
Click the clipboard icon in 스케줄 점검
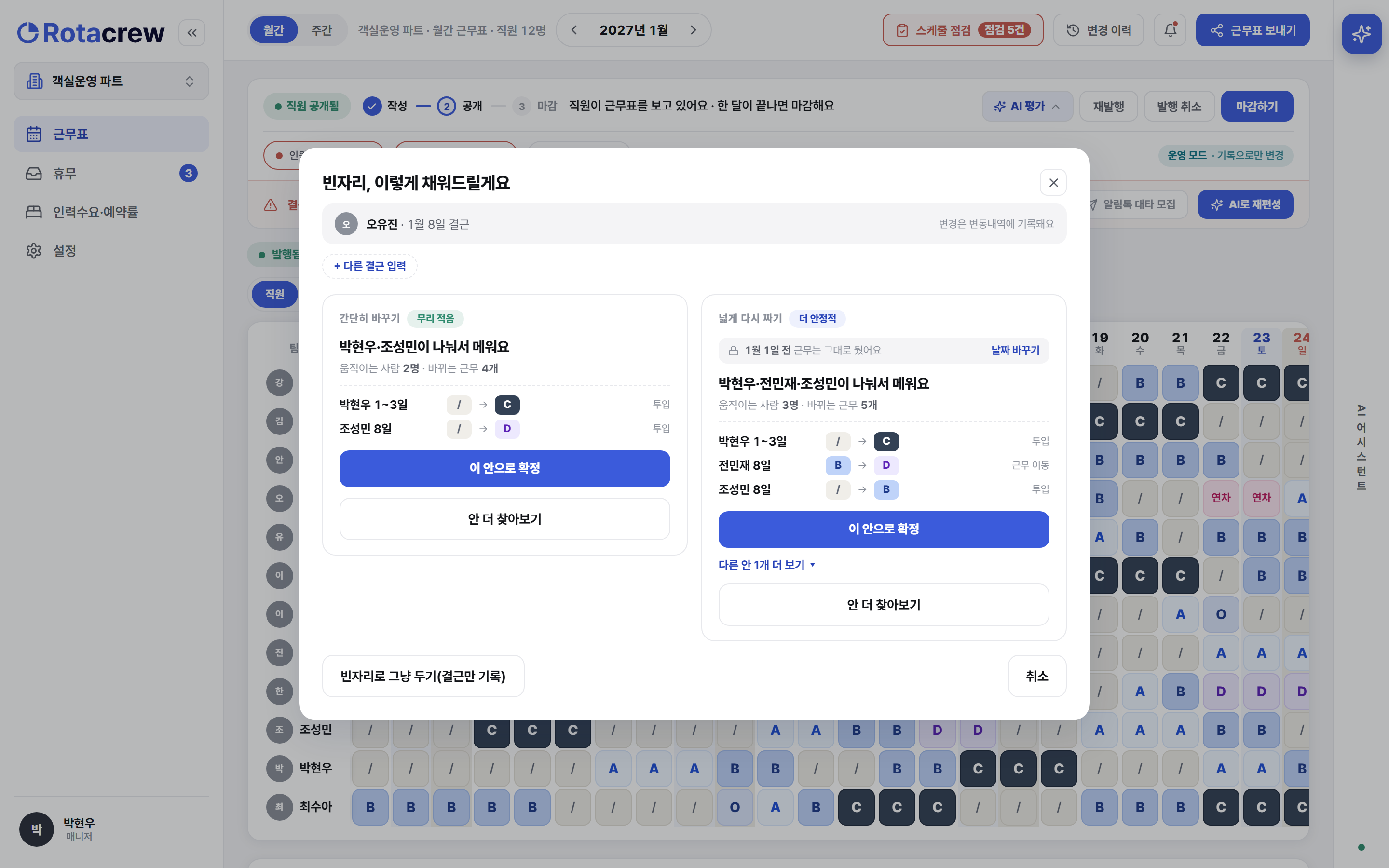(902, 30)
